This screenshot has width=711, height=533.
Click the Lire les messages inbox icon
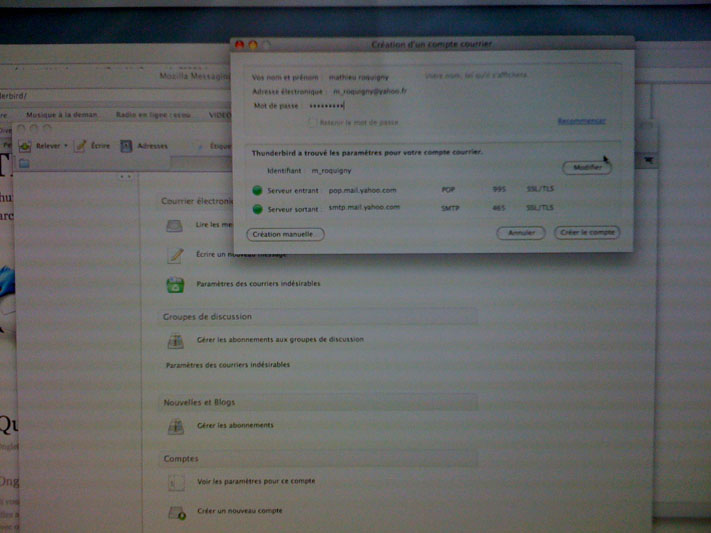click(175, 225)
